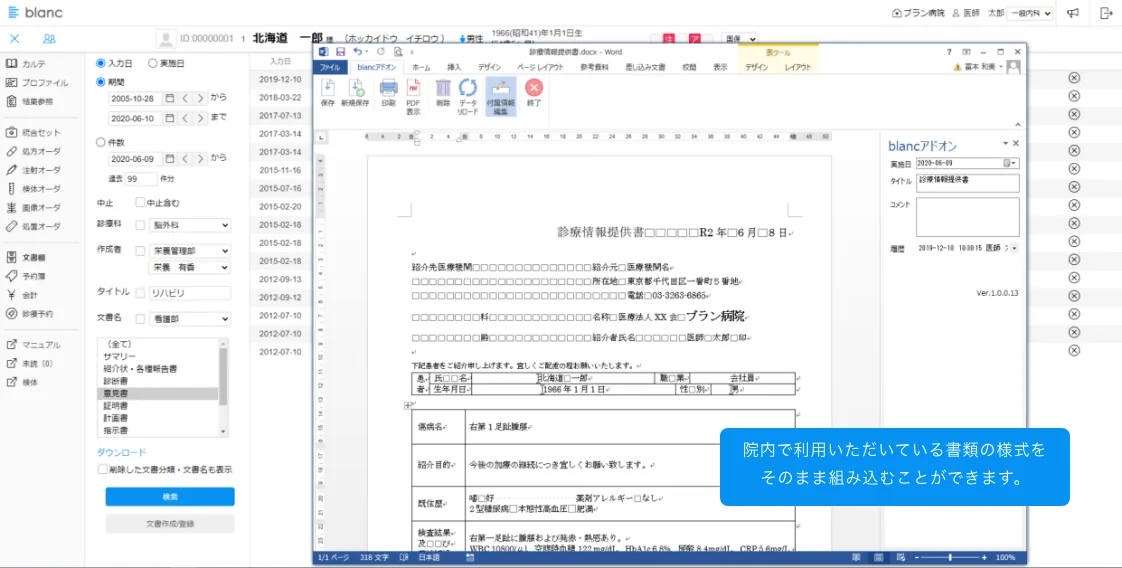Screen dimensions: 1122x568
Task: Open 栄養管理部 author dropdown
Action: coord(190,251)
